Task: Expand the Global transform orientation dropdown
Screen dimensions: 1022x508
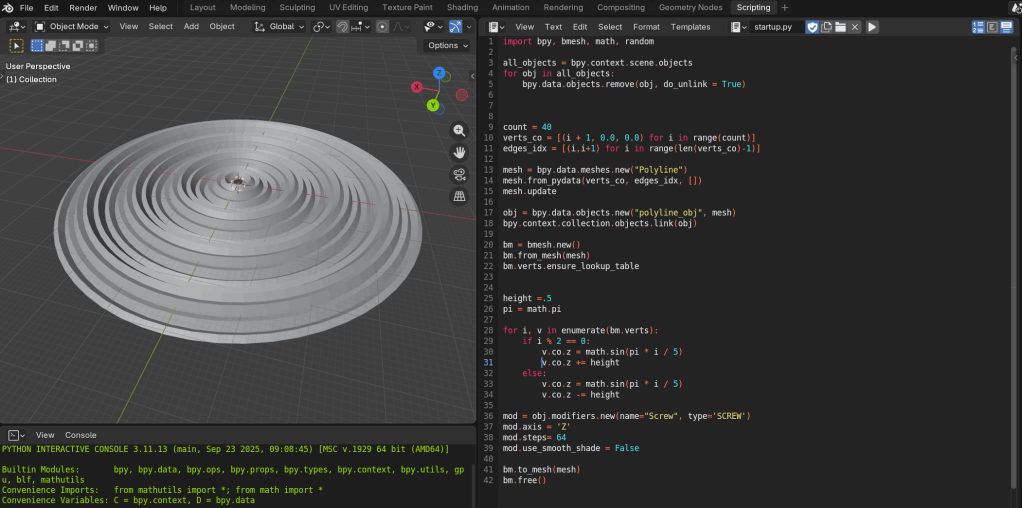Action: (280, 27)
